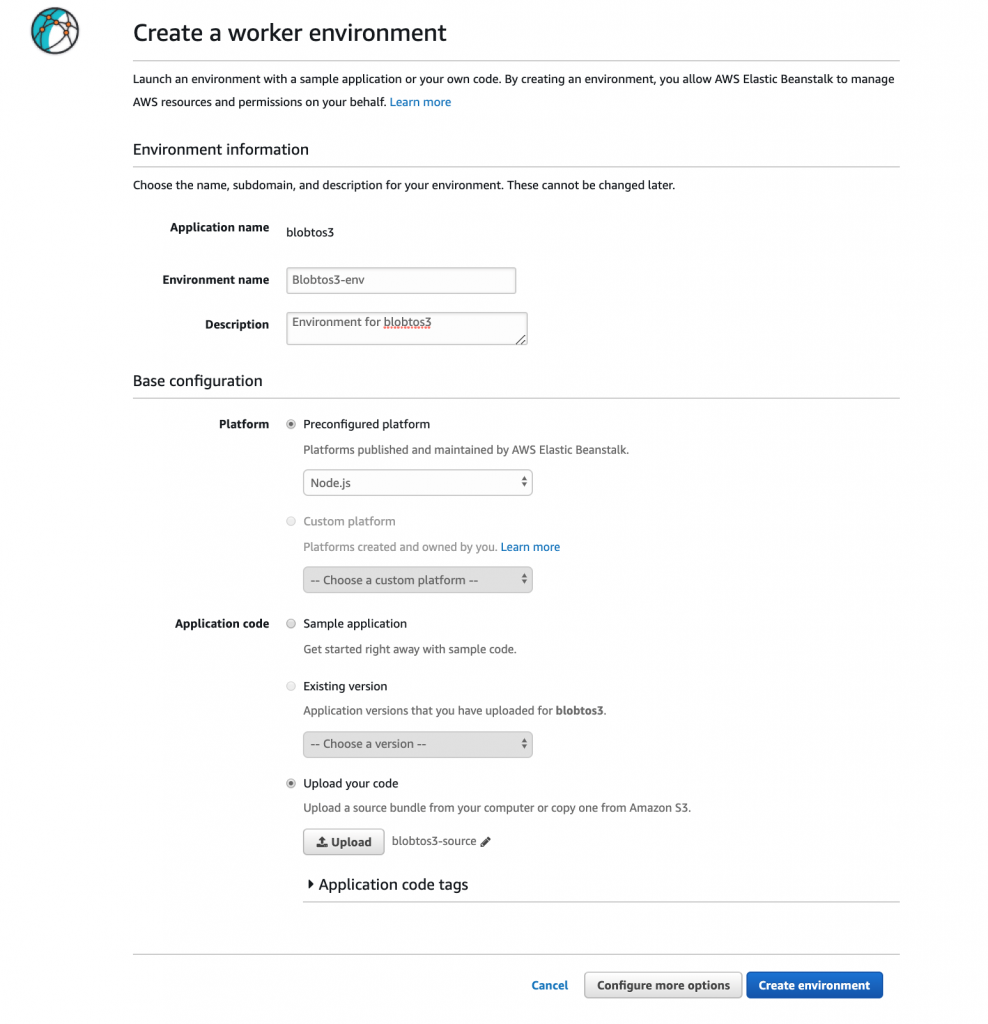Click Learn more under Custom platform
This screenshot has width=988, height=1024.
coord(530,546)
